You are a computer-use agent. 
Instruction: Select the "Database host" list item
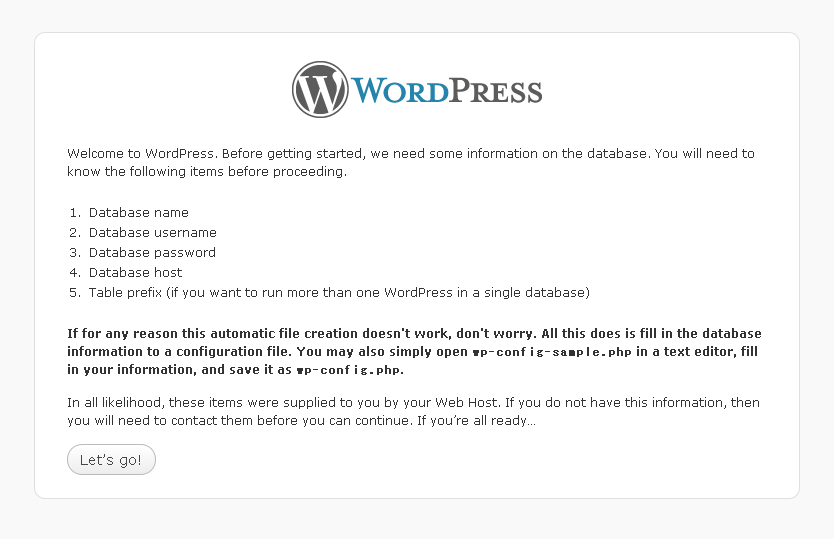click(x=136, y=272)
